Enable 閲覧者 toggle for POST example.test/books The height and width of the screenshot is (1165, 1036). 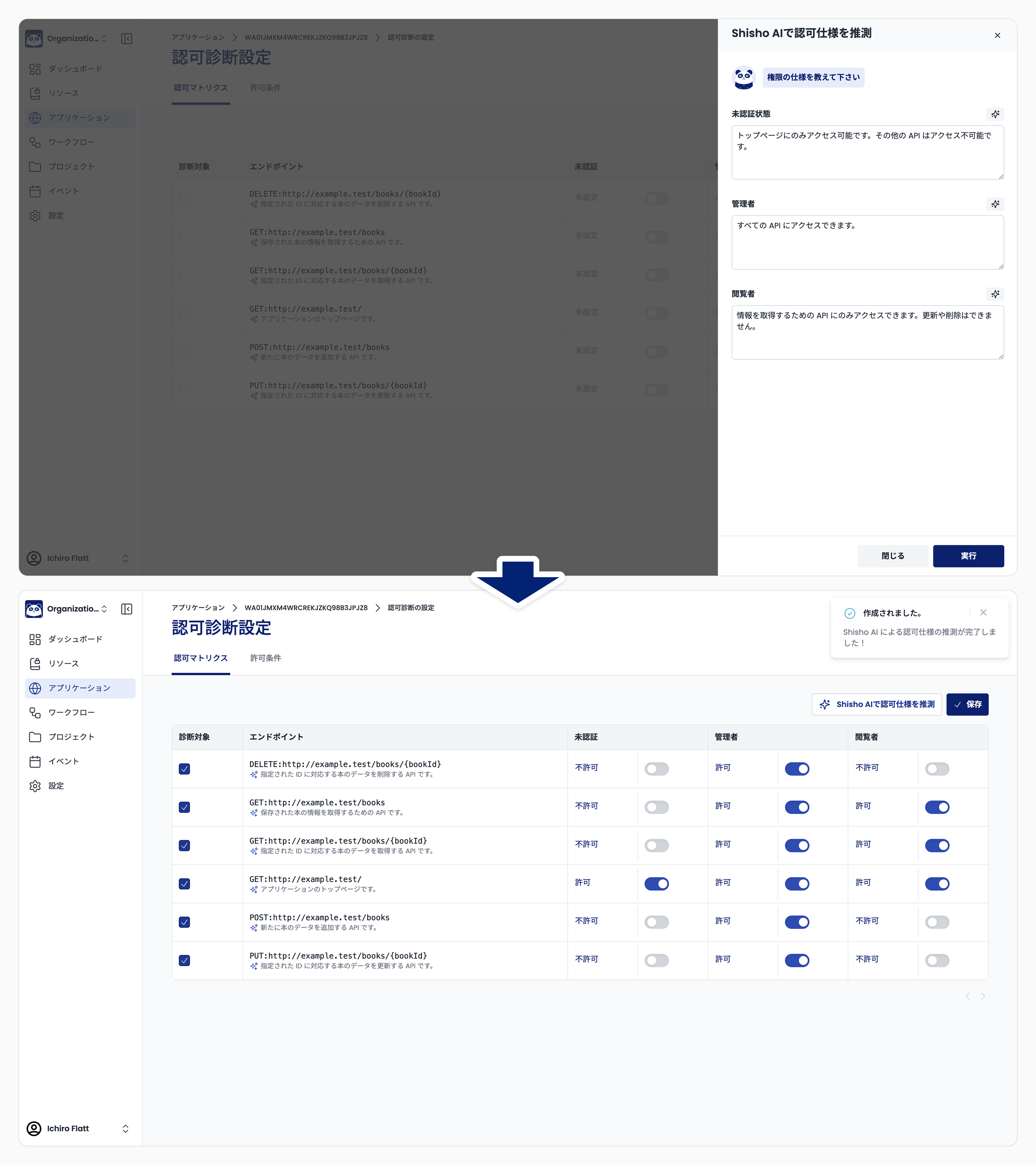coord(937,922)
